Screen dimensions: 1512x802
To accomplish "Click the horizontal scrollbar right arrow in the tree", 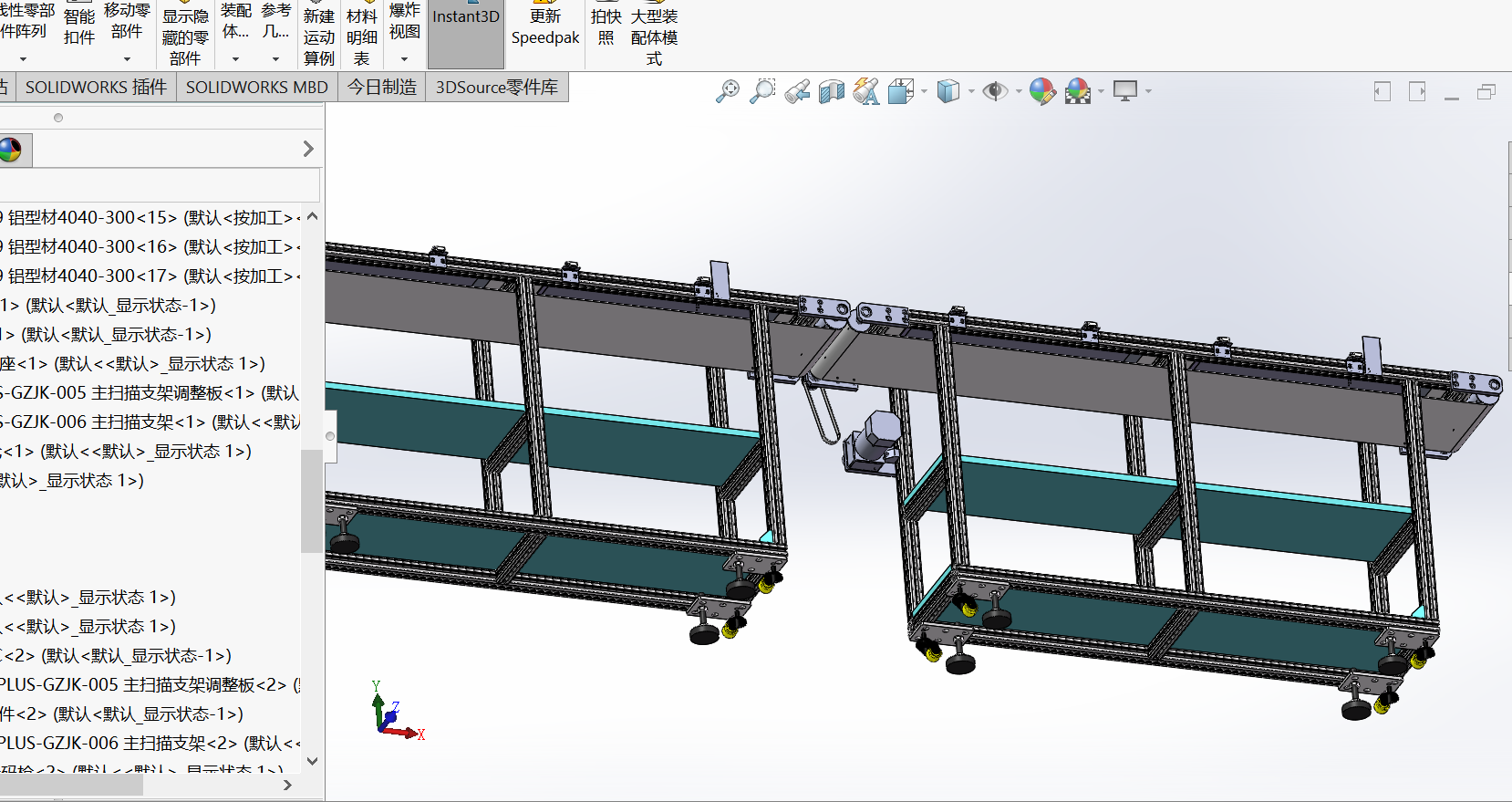I will [288, 785].
